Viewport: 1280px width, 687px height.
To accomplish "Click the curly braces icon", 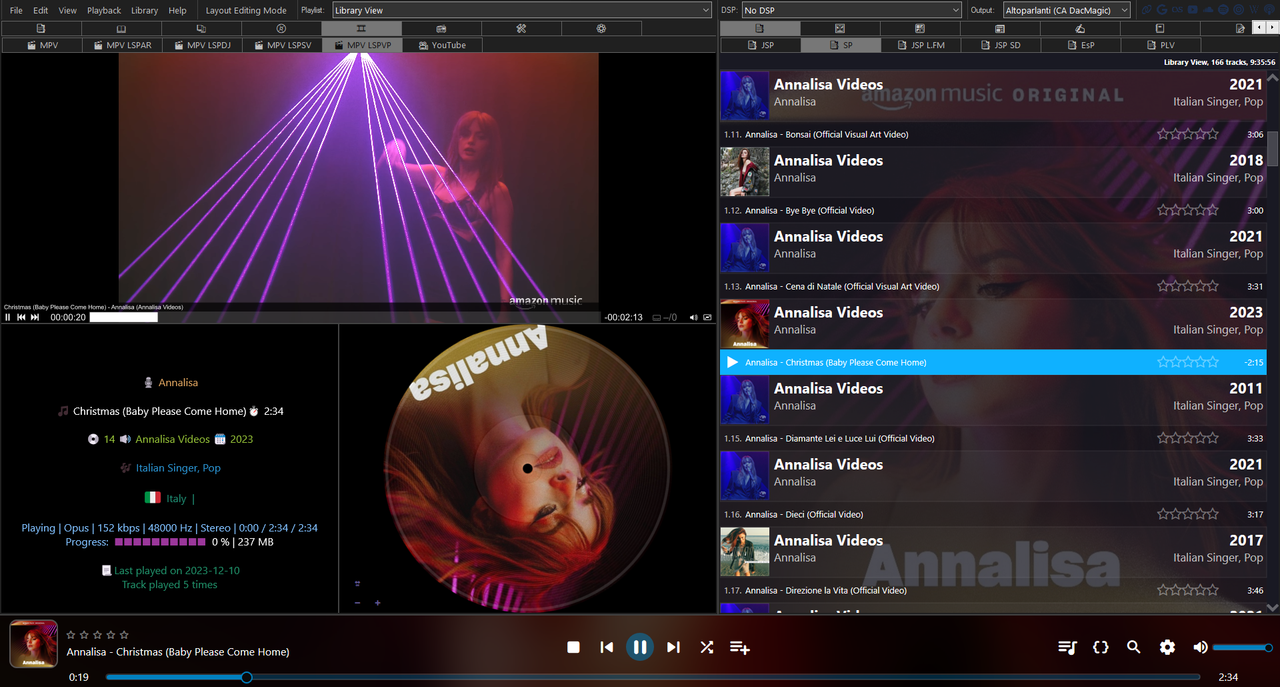I will pos(1101,647).
